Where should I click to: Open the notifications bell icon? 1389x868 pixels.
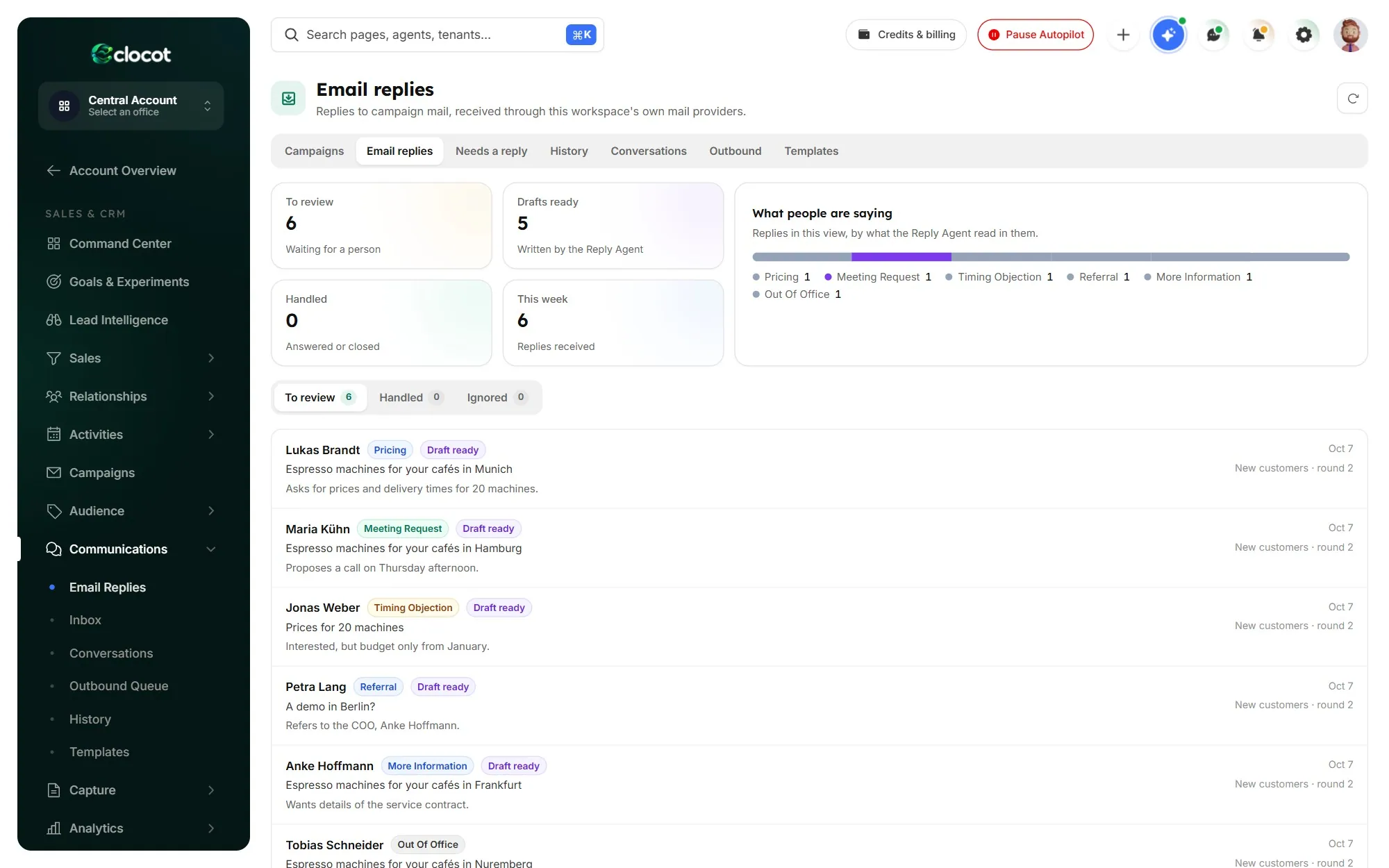click(1258, 35)
